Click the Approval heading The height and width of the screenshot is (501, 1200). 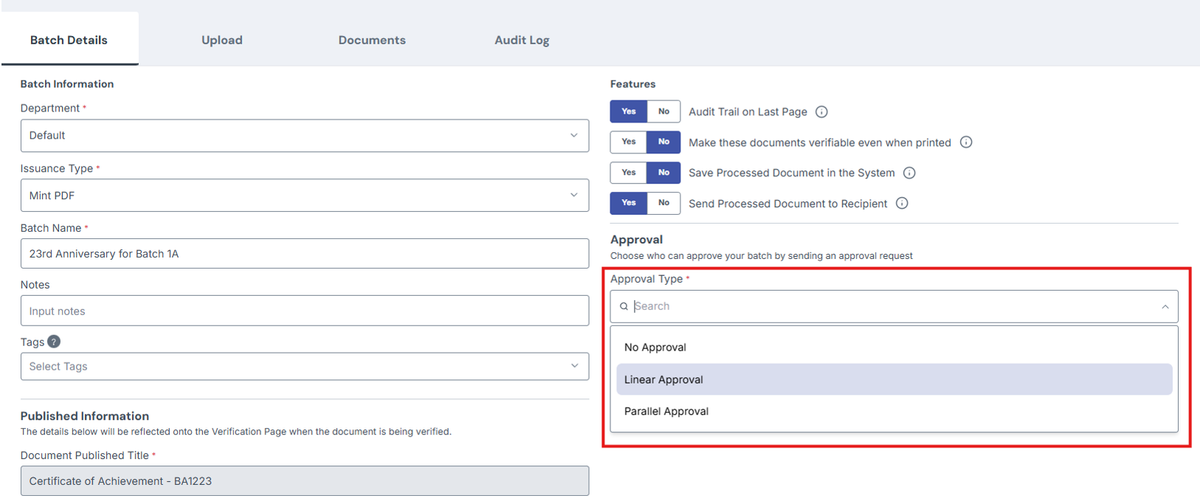[637, 240]
